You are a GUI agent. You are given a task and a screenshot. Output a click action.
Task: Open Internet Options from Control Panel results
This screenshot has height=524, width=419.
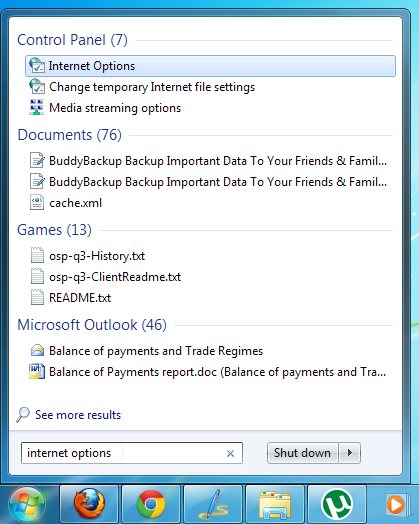[x=210, y=66]
